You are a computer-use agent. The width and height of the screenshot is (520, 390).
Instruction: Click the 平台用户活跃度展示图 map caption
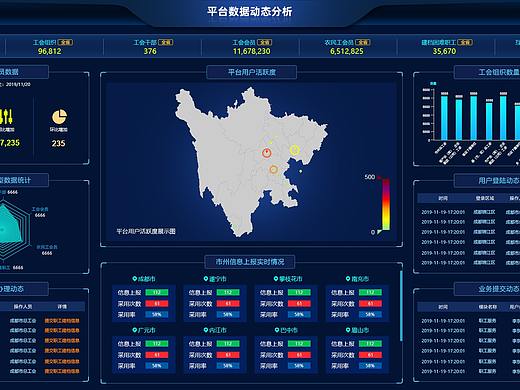coord(146,231)
